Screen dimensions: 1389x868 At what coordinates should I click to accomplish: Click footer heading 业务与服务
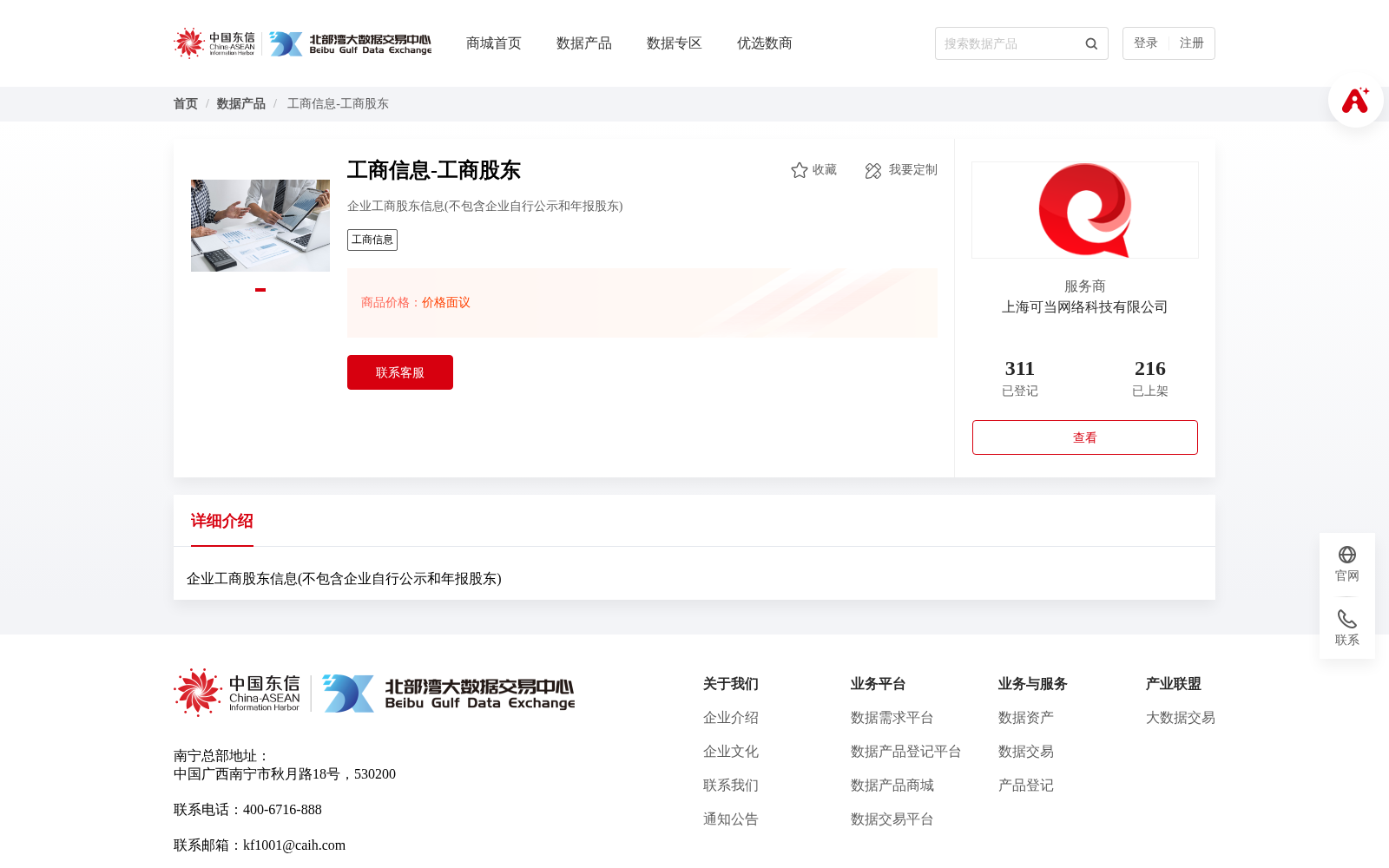(1033, 684)
